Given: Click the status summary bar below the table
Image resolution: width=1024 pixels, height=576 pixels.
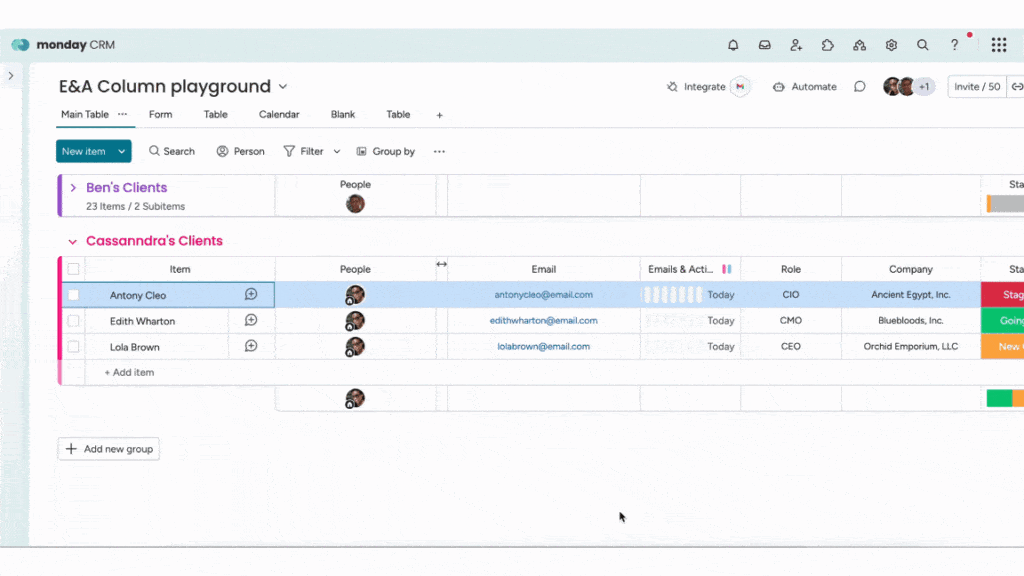Looking at the screenshot, I should [x=1005, y=398].
